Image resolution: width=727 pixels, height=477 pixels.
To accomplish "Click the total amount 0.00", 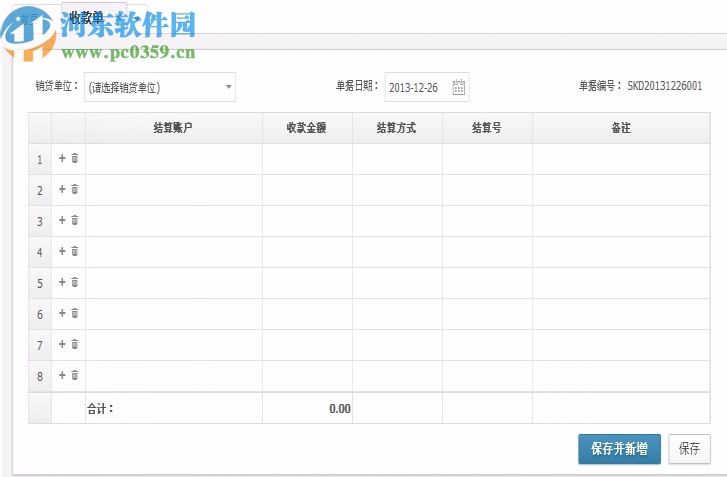I will click(340, 408).
